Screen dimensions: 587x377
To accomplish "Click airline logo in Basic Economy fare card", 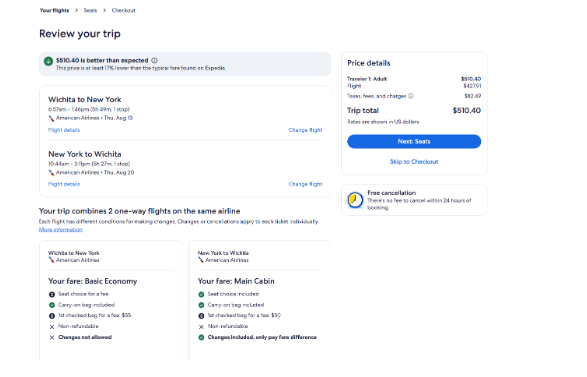I will coord(51,260).
